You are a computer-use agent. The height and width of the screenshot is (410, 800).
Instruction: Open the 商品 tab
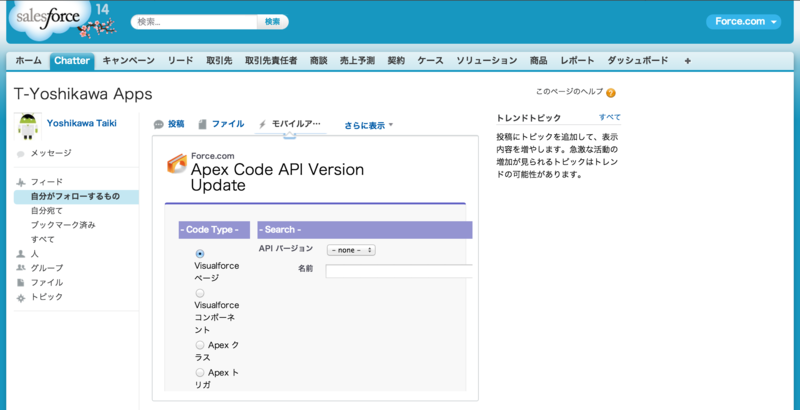point(538,60)
